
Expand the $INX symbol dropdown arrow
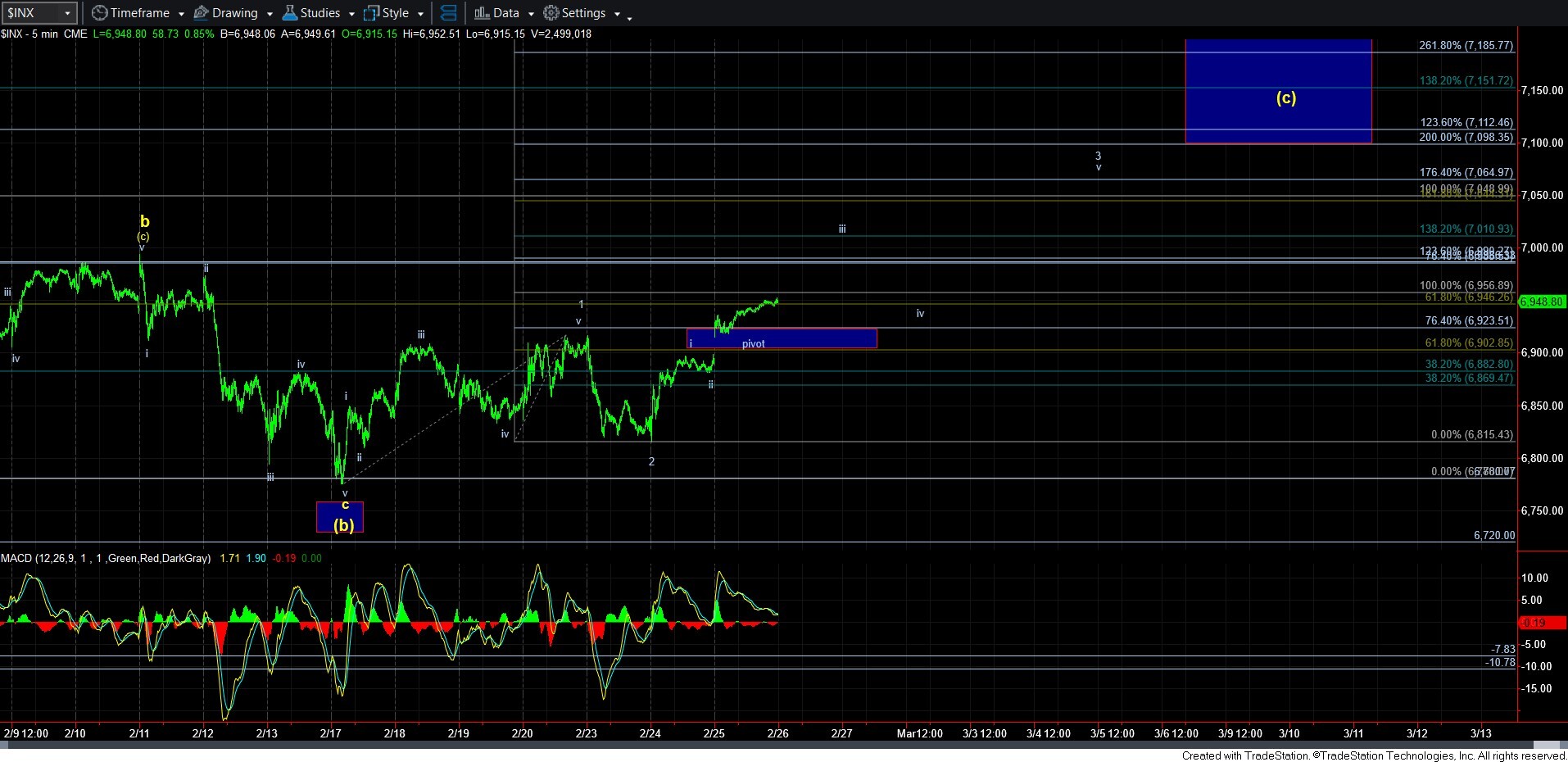67,13
